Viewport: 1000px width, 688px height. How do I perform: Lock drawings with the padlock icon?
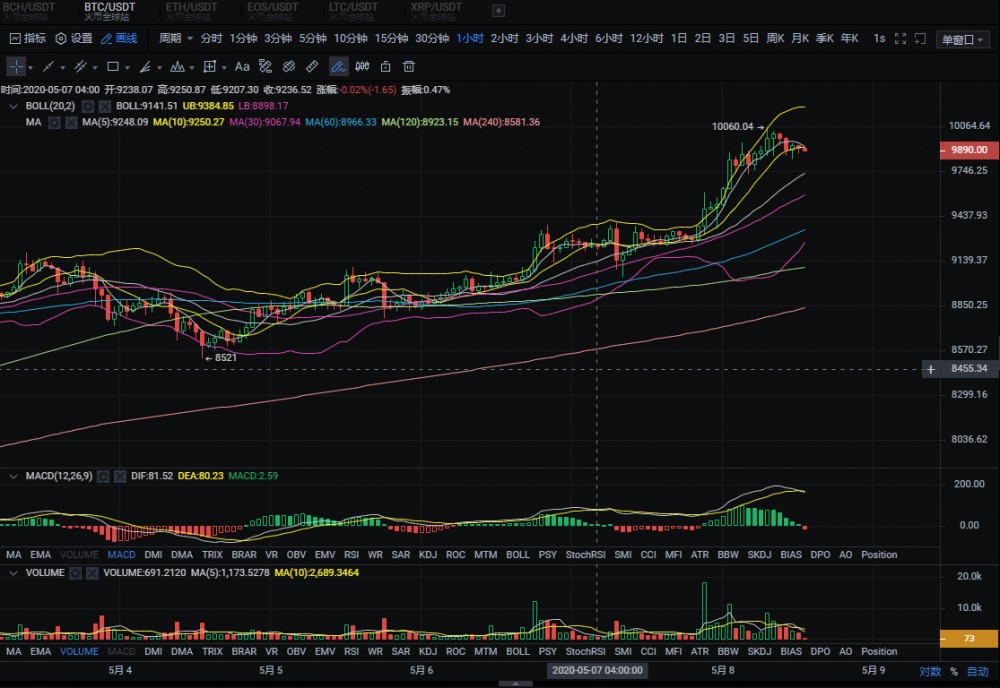click(386, 67)
